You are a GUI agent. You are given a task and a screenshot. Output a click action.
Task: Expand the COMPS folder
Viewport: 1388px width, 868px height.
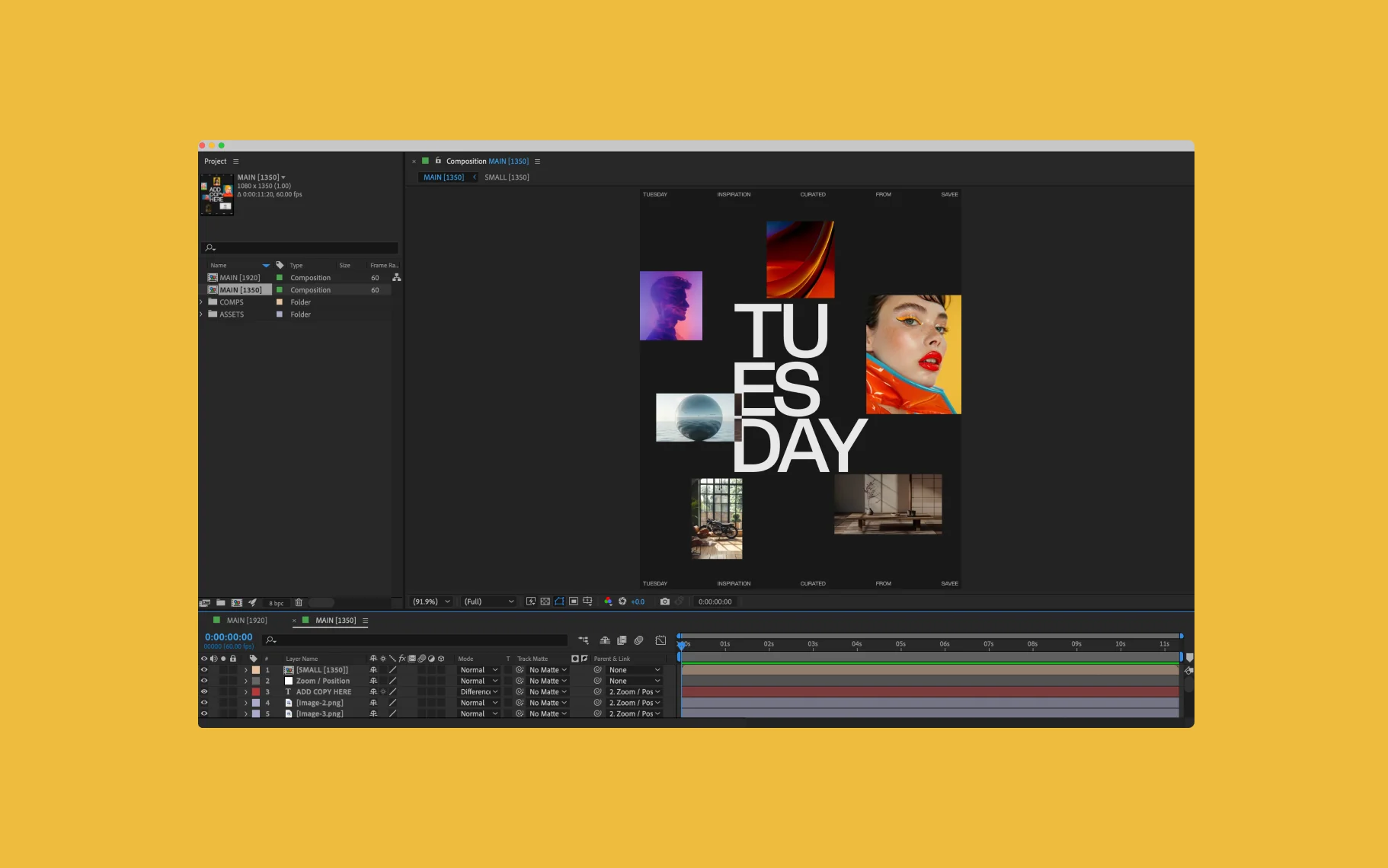[202, 302]
